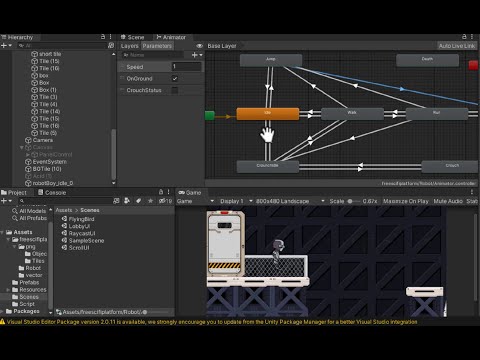Click the cube icon beside Camera in Hierarchy
Viewport: 480px width, 360px height.
28,140
